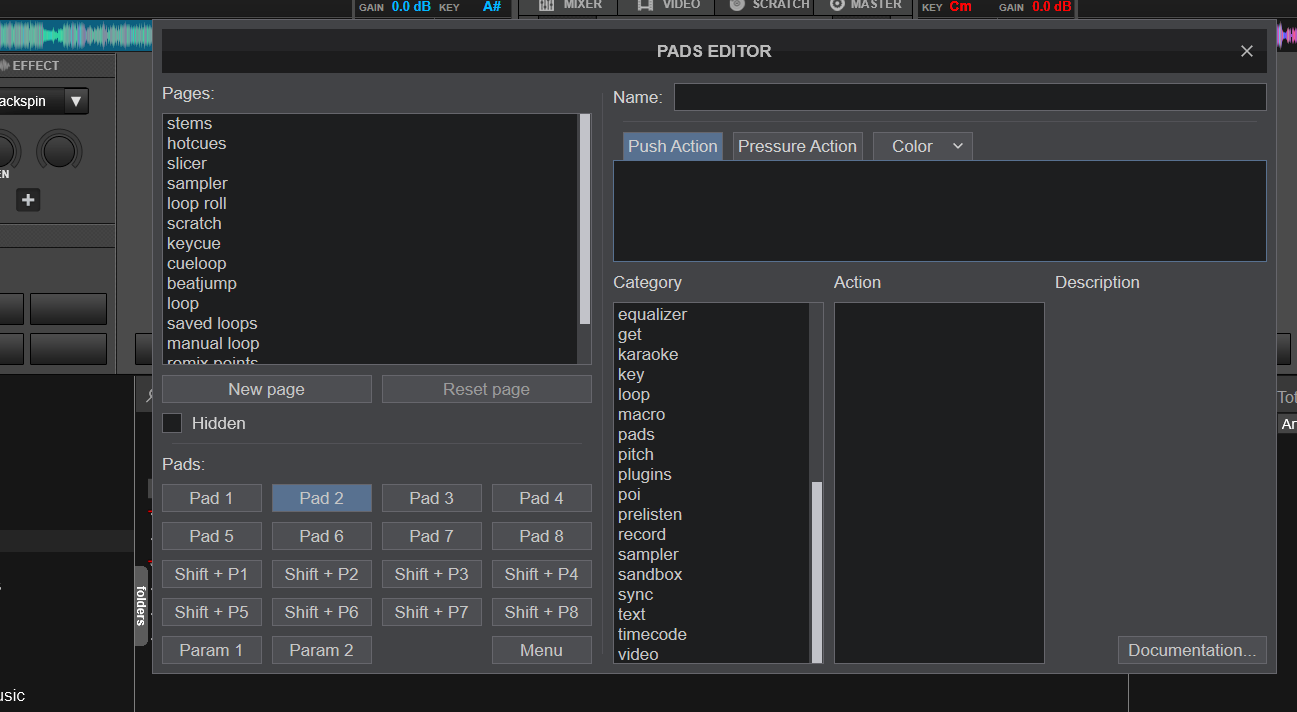Select the Param 2 button
The width and height of the screenshot is (1297, 712).
click(x=321, y=650)
